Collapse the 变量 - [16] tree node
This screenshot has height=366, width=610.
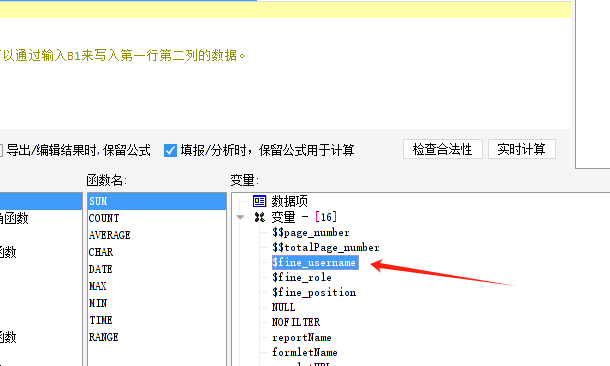click(240, 217)
